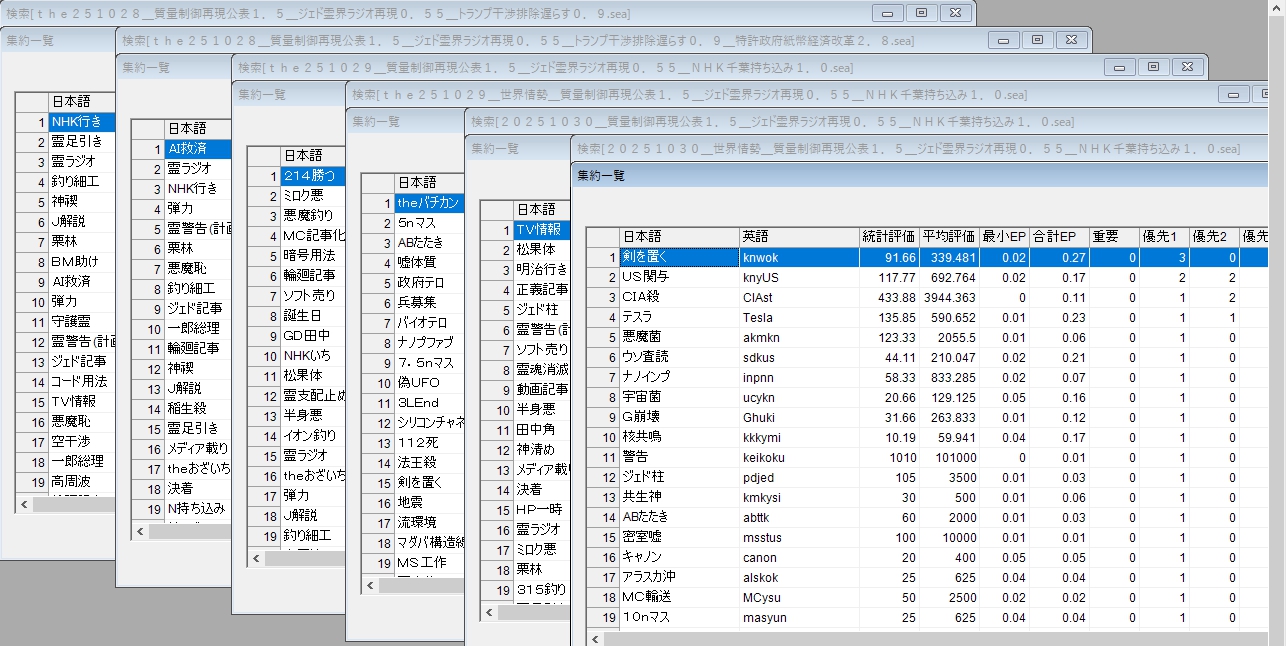Screen dimensions: 1287x646
Task: Select the HP一時 entry
Action: pyautogui.click(x=541, y=509)
